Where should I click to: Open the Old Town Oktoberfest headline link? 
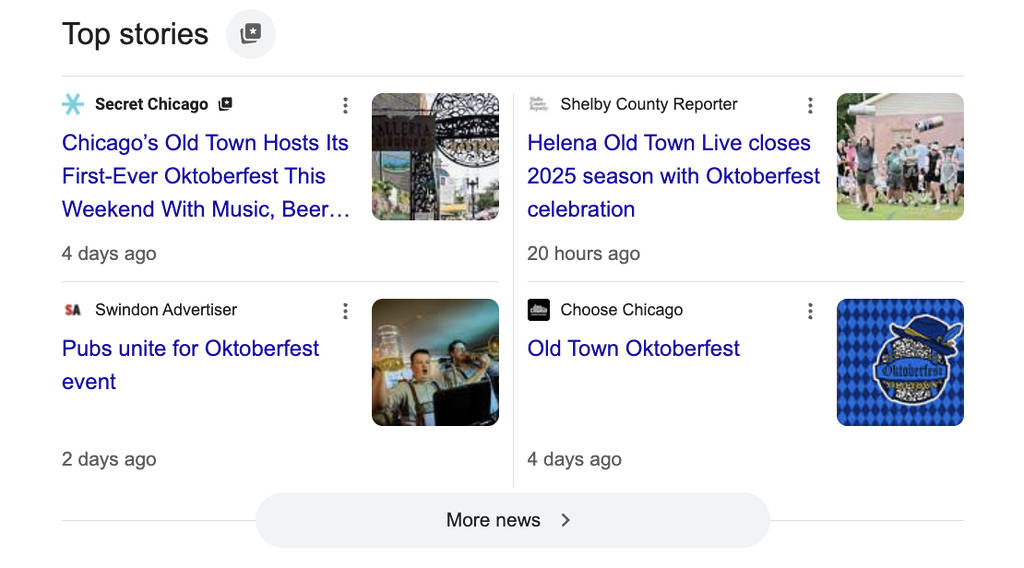click(x=633, y=348)
